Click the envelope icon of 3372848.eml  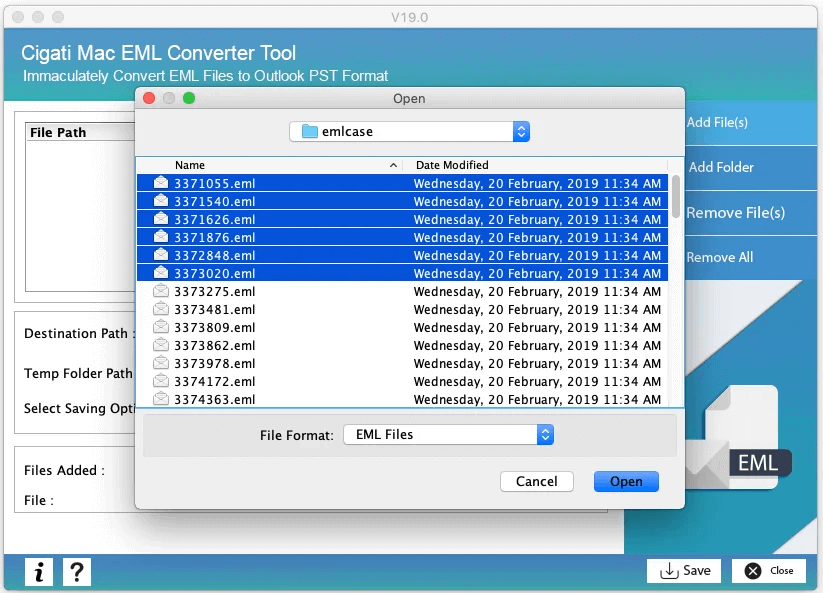161,255
